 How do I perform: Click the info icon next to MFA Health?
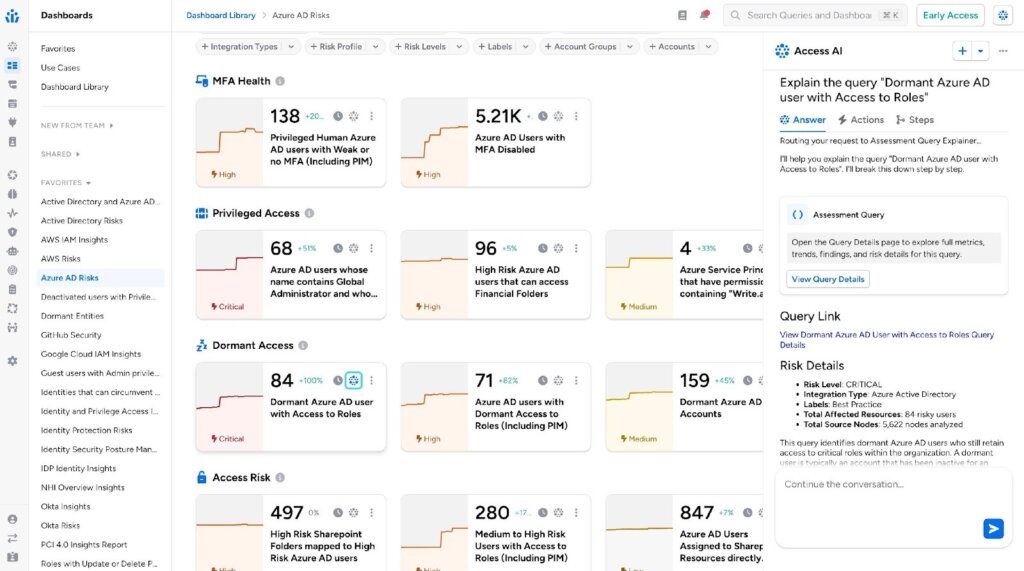coord(280,81)
